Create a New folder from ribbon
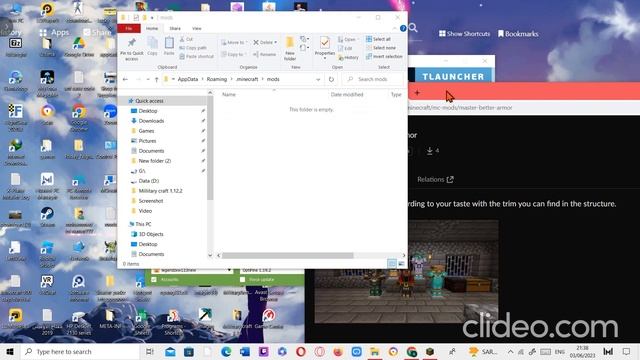640x360 pixels. click(290, 48)
